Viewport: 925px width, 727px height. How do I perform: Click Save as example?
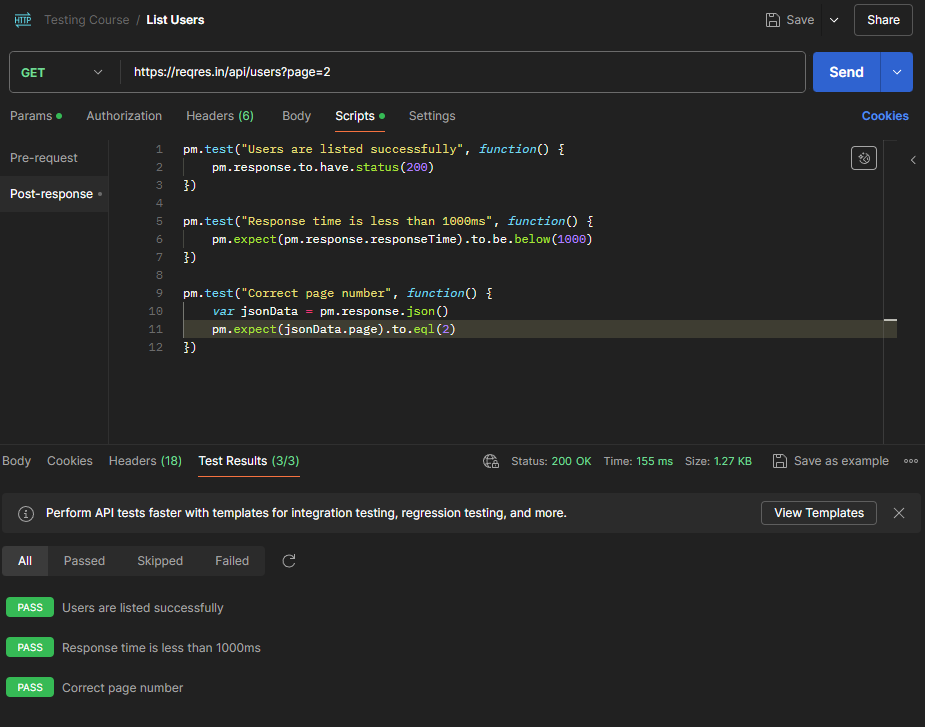831,461
